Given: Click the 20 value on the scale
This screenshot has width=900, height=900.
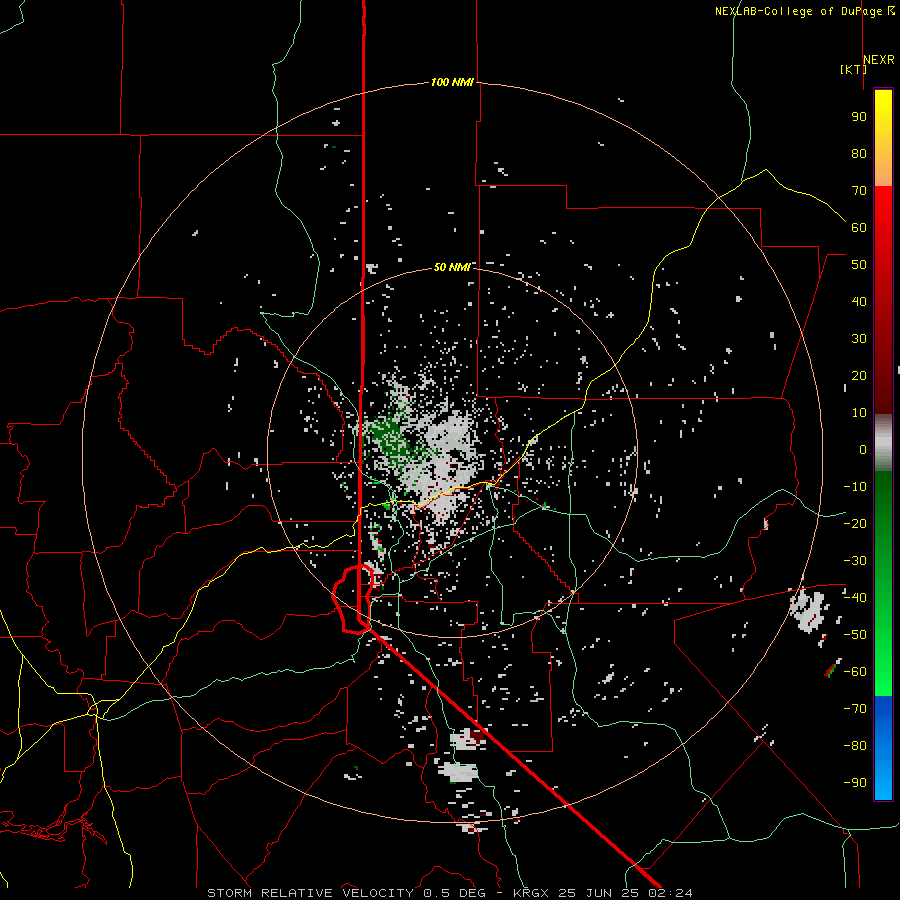Looking at the screenshot, I should pos(859,376).
